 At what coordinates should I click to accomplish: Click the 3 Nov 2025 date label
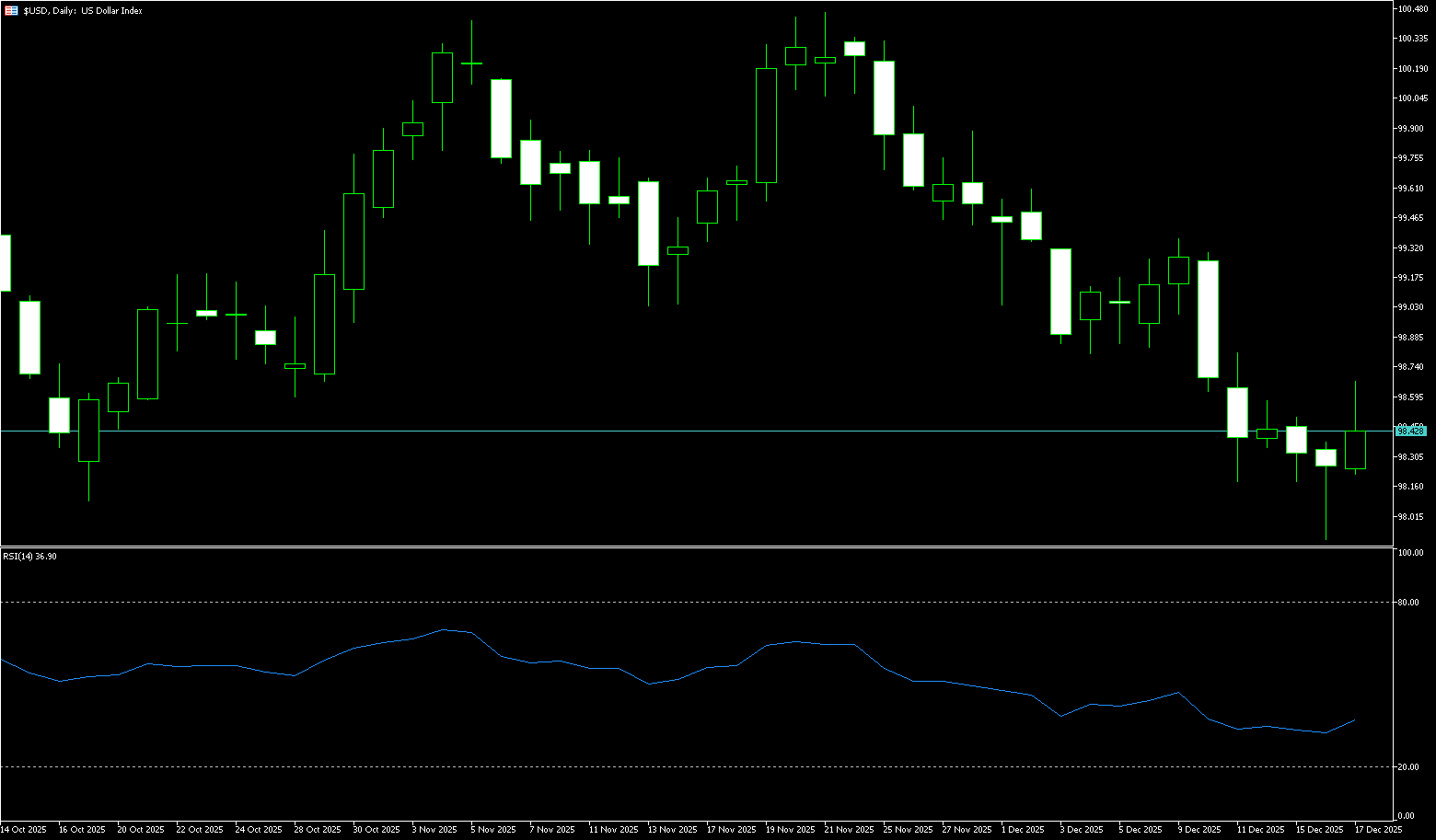(x=434, y=830)
